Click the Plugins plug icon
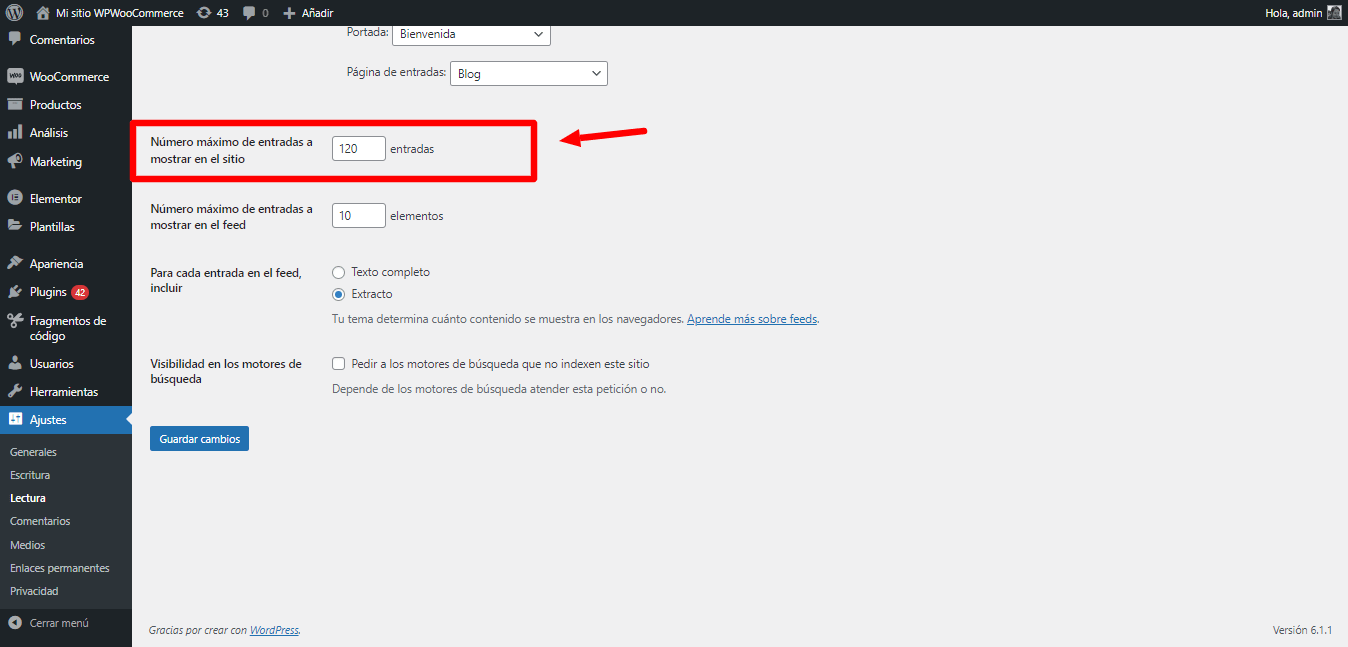 pyautogui.click(x=15, y=292)
